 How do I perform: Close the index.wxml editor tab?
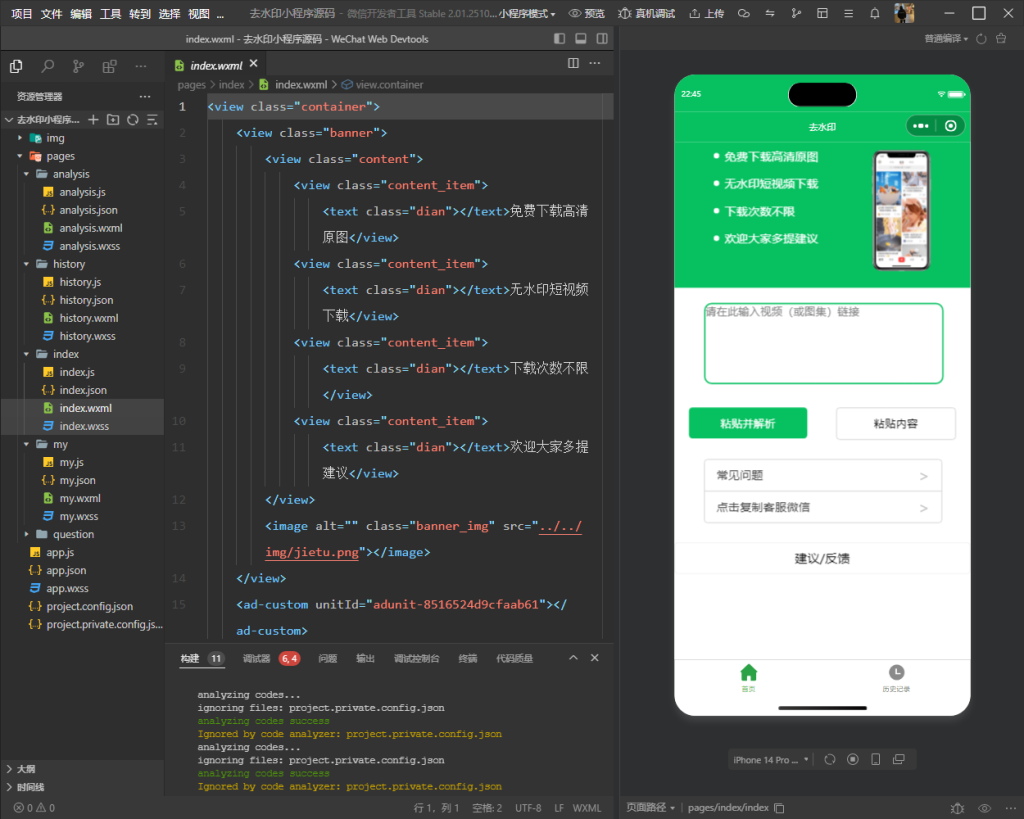coord(253,63)
